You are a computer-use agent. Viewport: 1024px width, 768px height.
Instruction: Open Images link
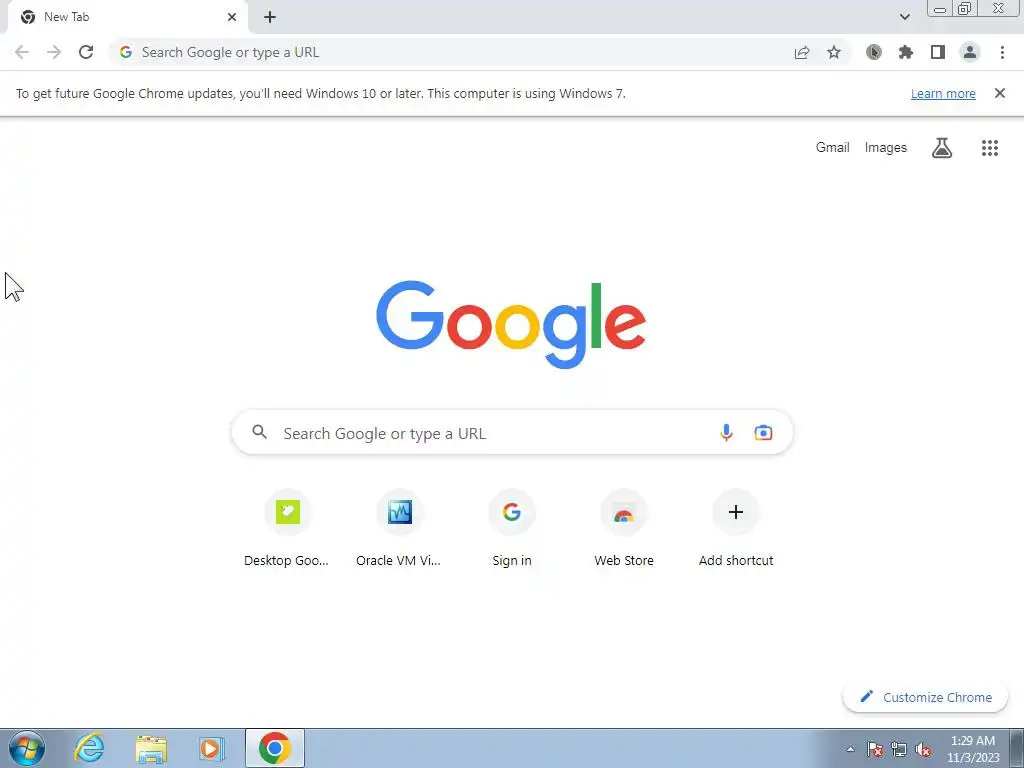pyautogui.click(x=886, y=148)
